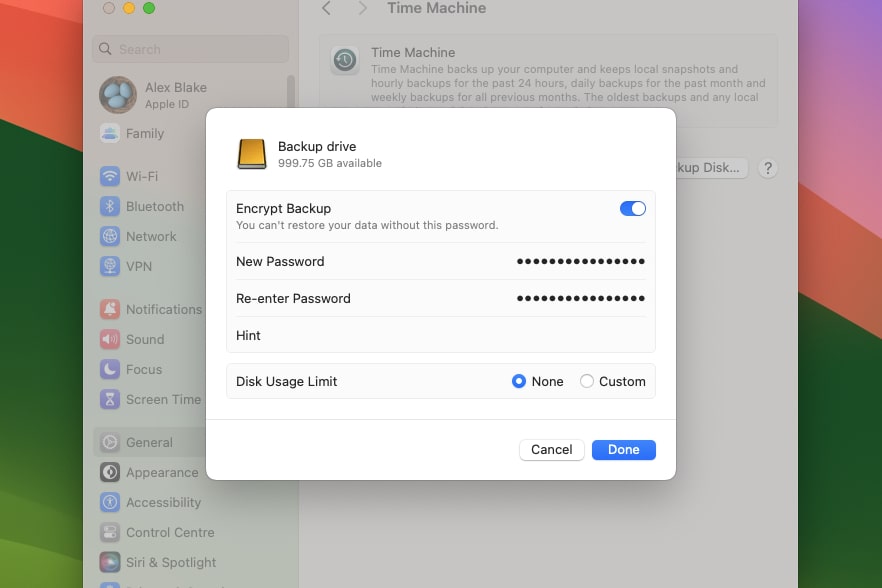Select the Sound label in the sidebar
Viewport: 882px width, 588px height.
click(x=145, y=339)
